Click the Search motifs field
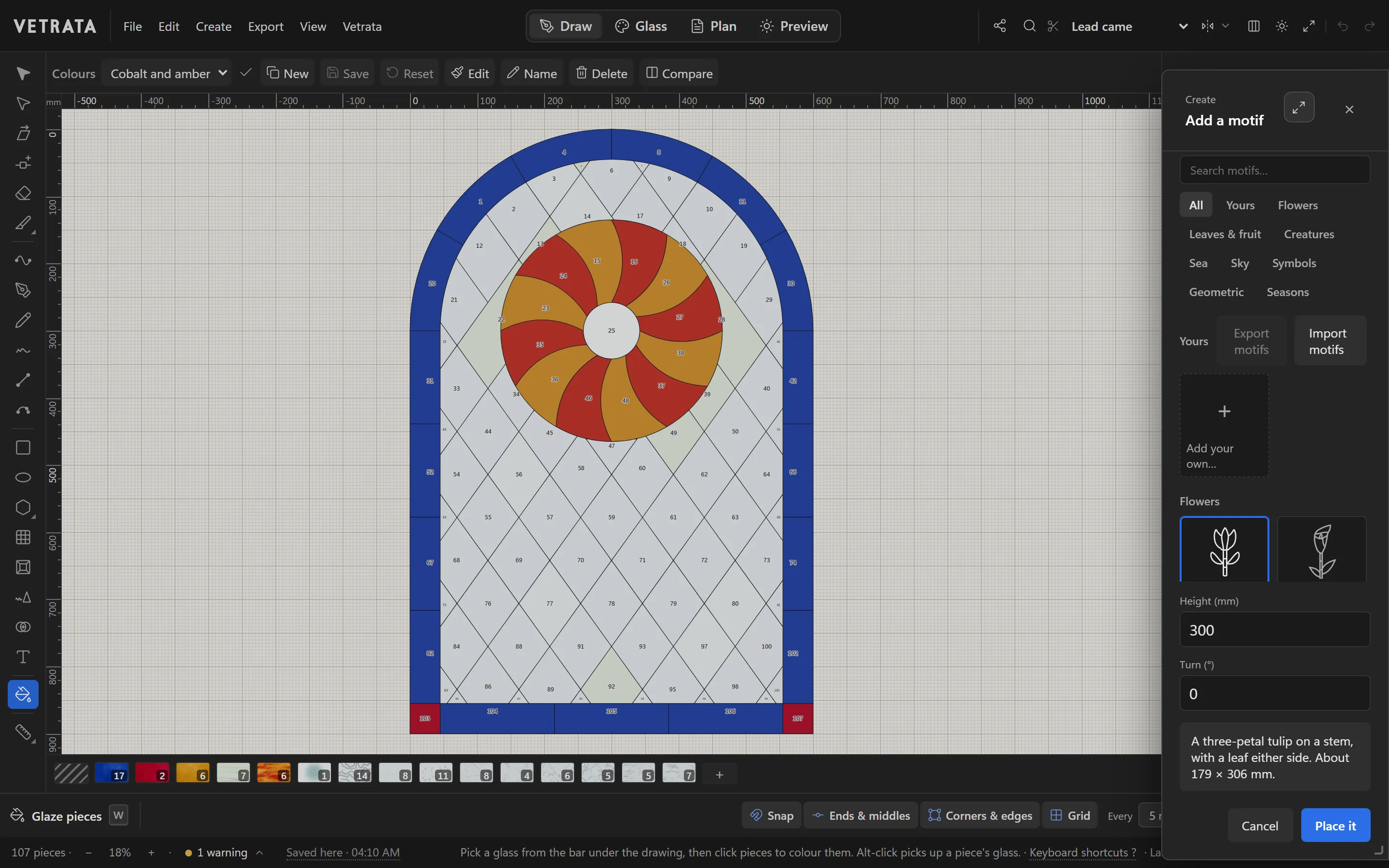The width and height of the screenshot is (1389, 868). click(1274, 171)
